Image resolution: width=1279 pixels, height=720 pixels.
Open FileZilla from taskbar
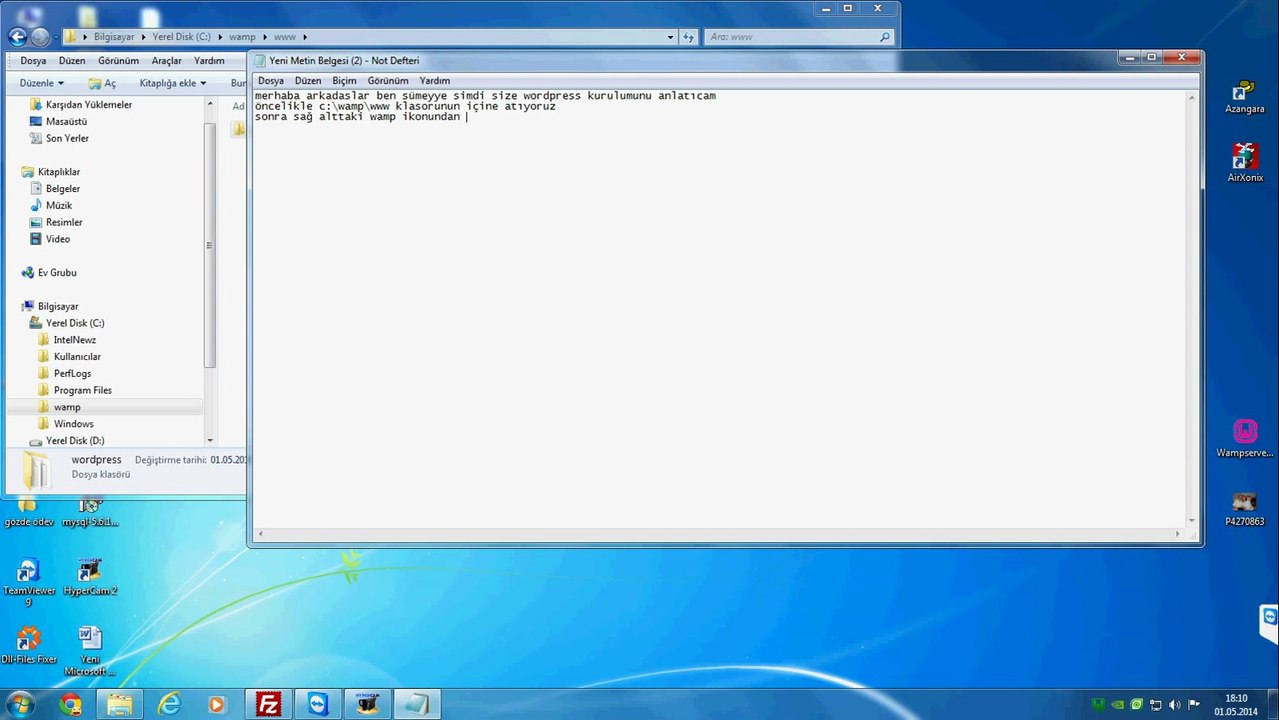coord(268,704)
